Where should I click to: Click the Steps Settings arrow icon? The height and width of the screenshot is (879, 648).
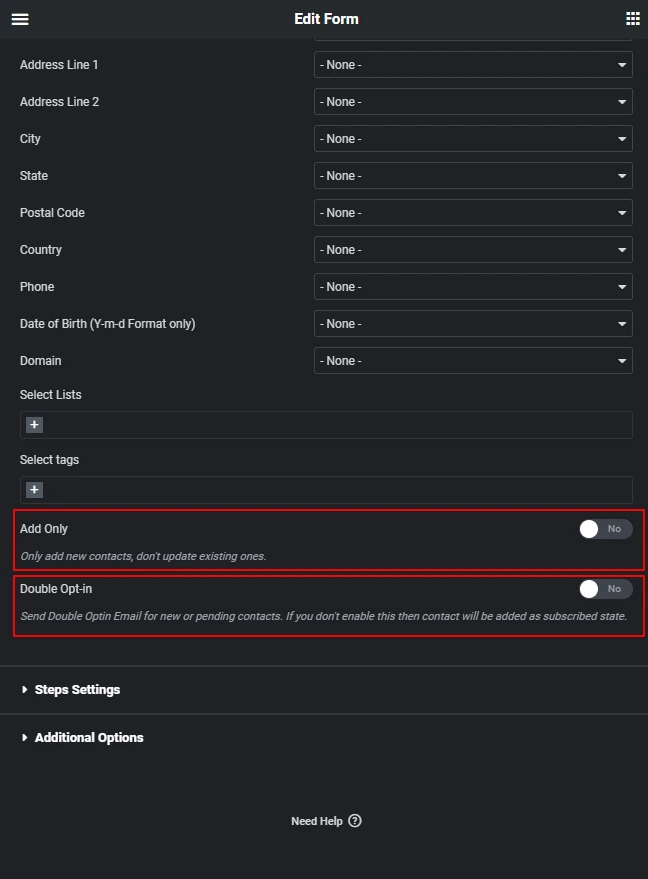(x=24, y=690)
